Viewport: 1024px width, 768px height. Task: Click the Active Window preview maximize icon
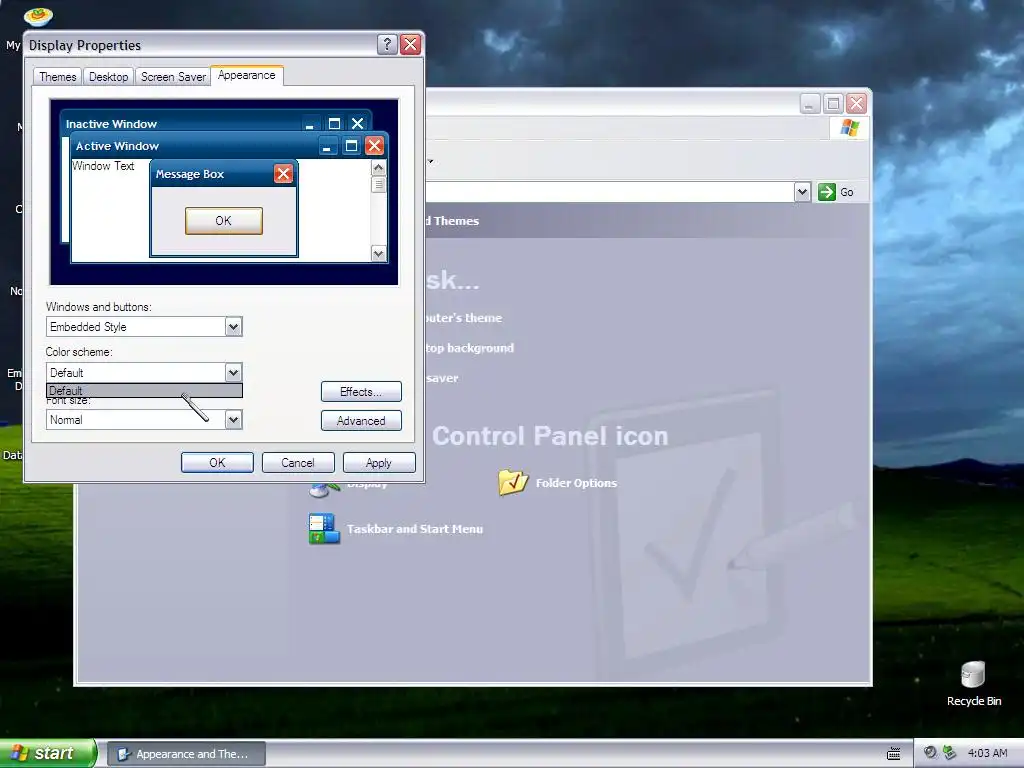pyautogui.click(x=351, y=146)
